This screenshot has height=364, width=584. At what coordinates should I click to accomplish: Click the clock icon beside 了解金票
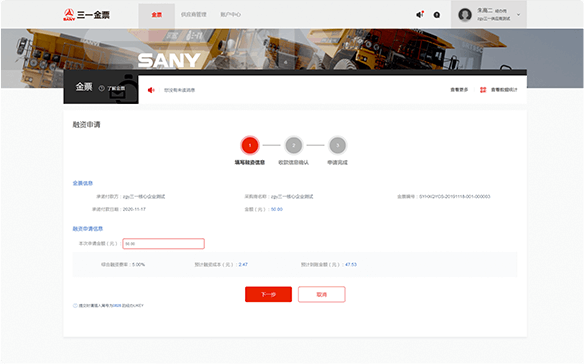pyautogui.click(x=101, y=89)
